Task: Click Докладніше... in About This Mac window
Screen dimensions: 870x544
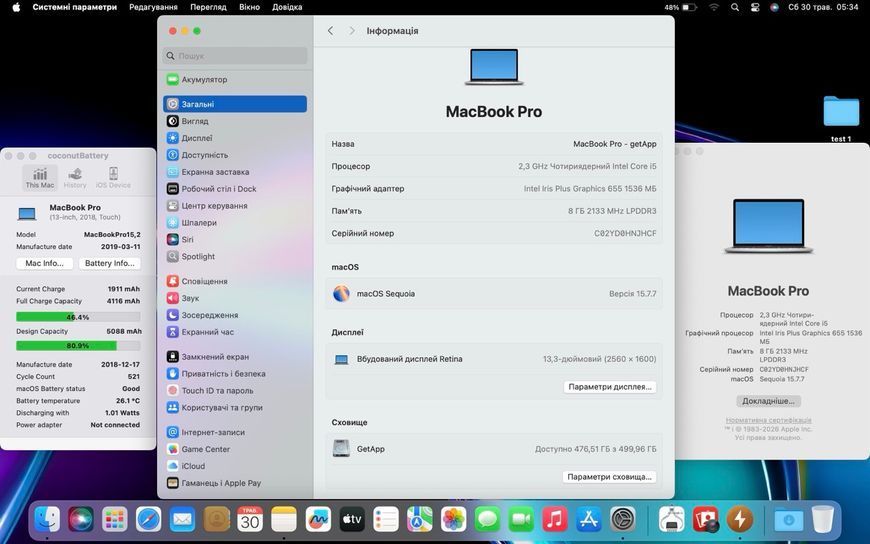Action: pos(768,401)
